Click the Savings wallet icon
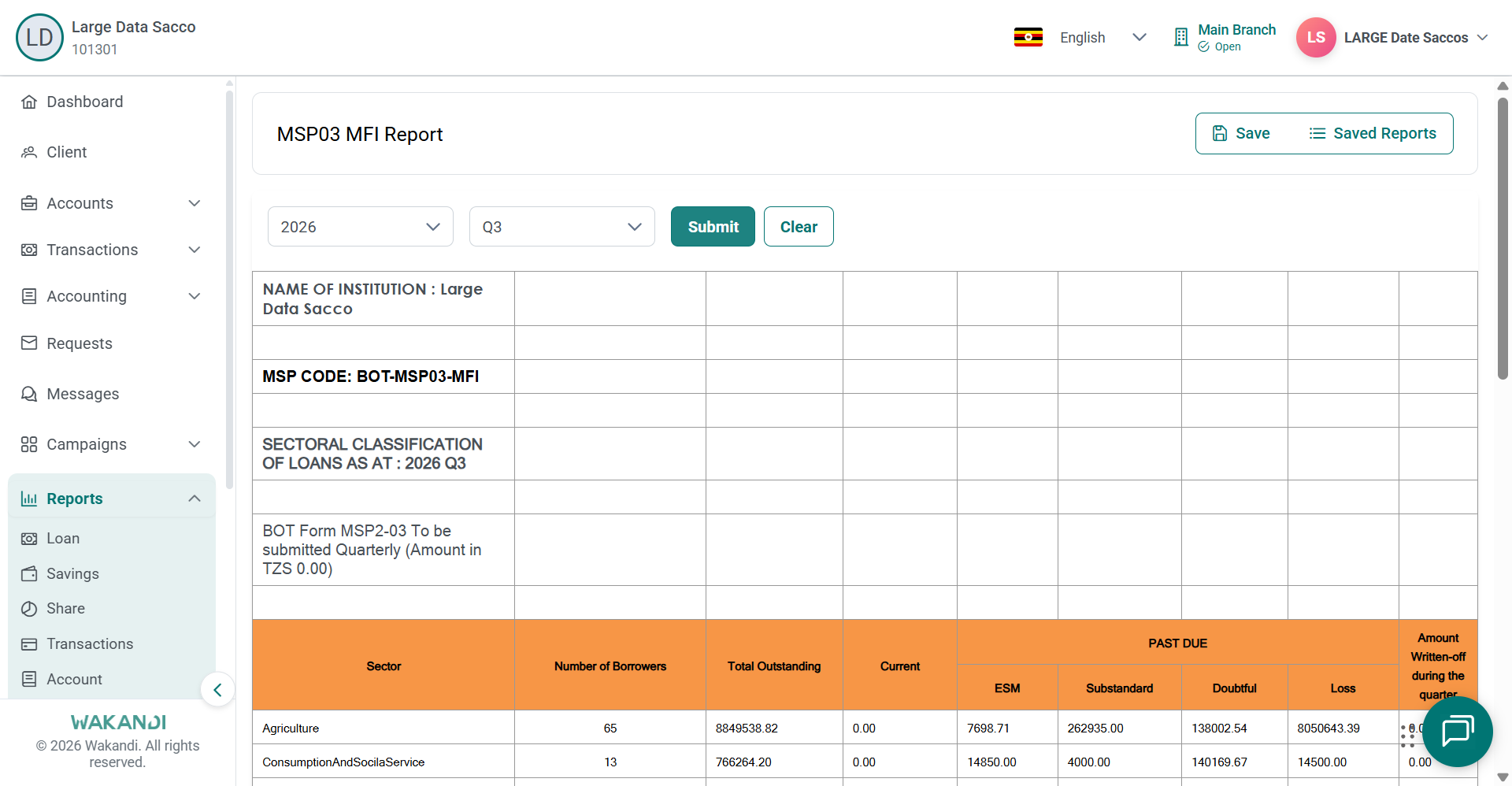Viewport: 1512px width, 786px height. point(29,574)
